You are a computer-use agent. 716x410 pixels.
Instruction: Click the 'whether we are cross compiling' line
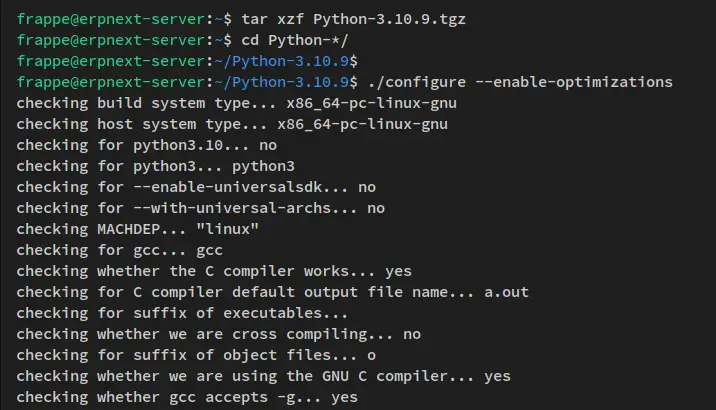click(x=218, y=334)
